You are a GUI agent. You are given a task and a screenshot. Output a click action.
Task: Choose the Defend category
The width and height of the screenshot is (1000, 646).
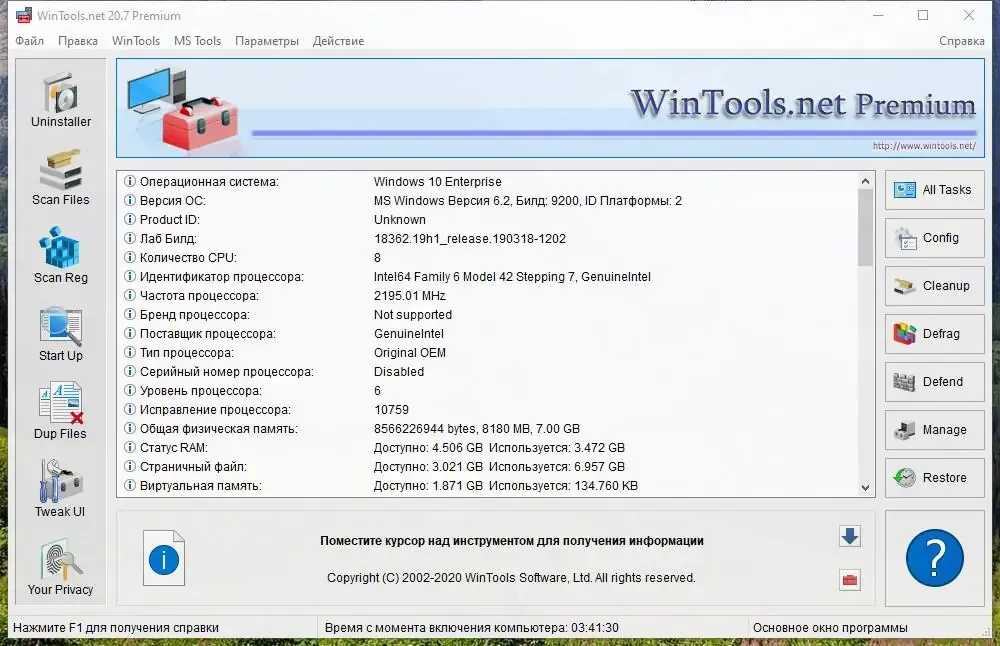tap(934, 382)
